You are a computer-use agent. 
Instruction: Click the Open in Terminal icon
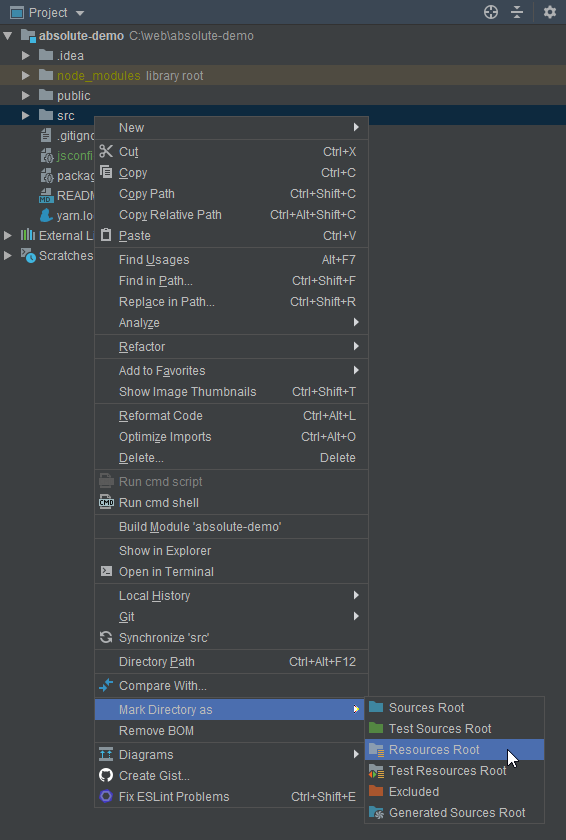tap(106, 571)
